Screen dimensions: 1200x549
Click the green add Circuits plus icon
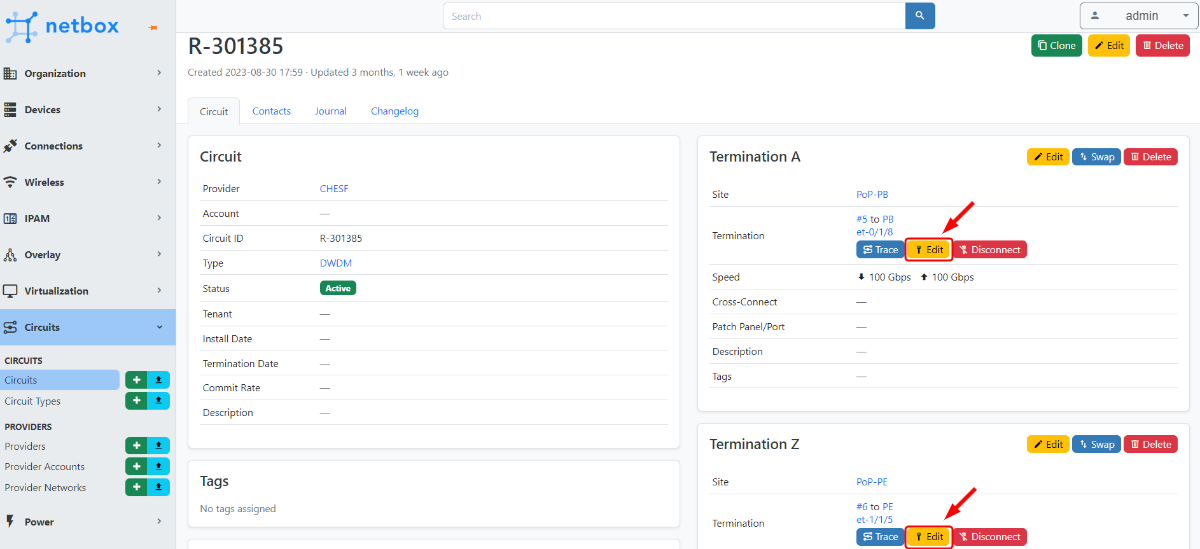point(136,380)
